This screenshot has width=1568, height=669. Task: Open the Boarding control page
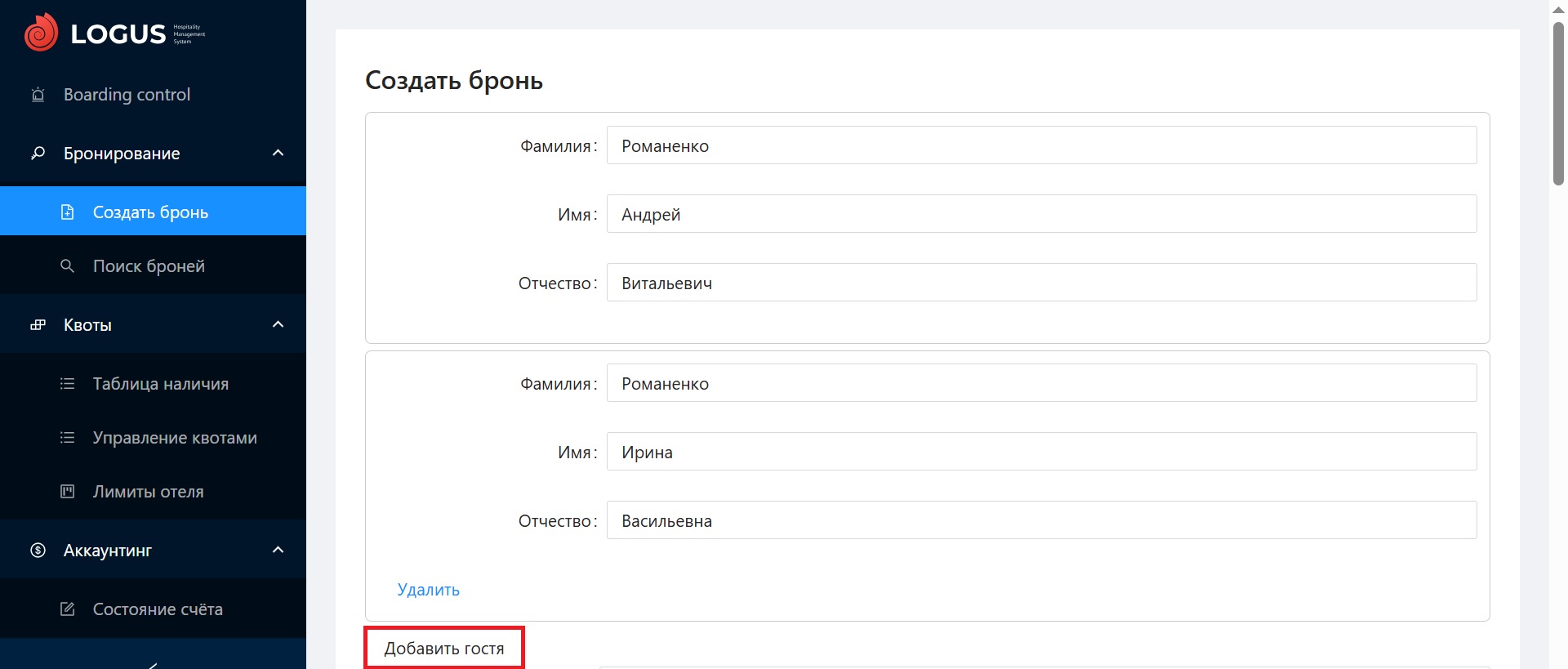click(127, 95)
